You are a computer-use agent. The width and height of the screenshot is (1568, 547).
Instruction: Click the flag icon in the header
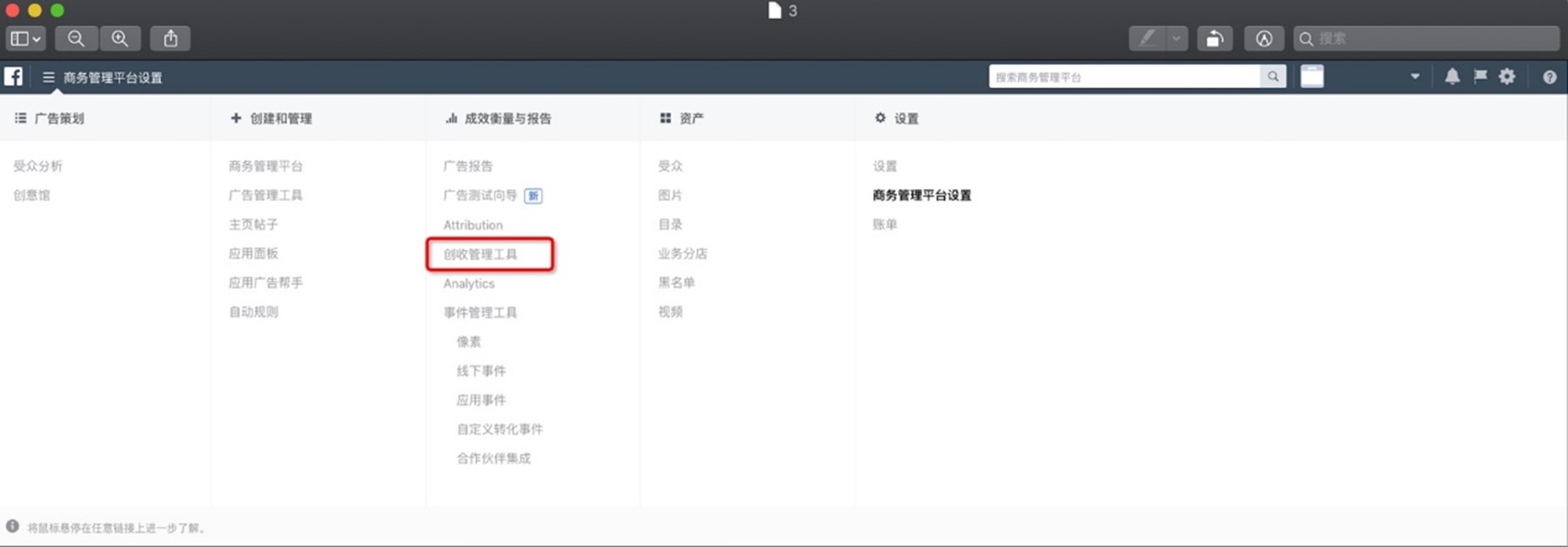[x=1480, y=76]
